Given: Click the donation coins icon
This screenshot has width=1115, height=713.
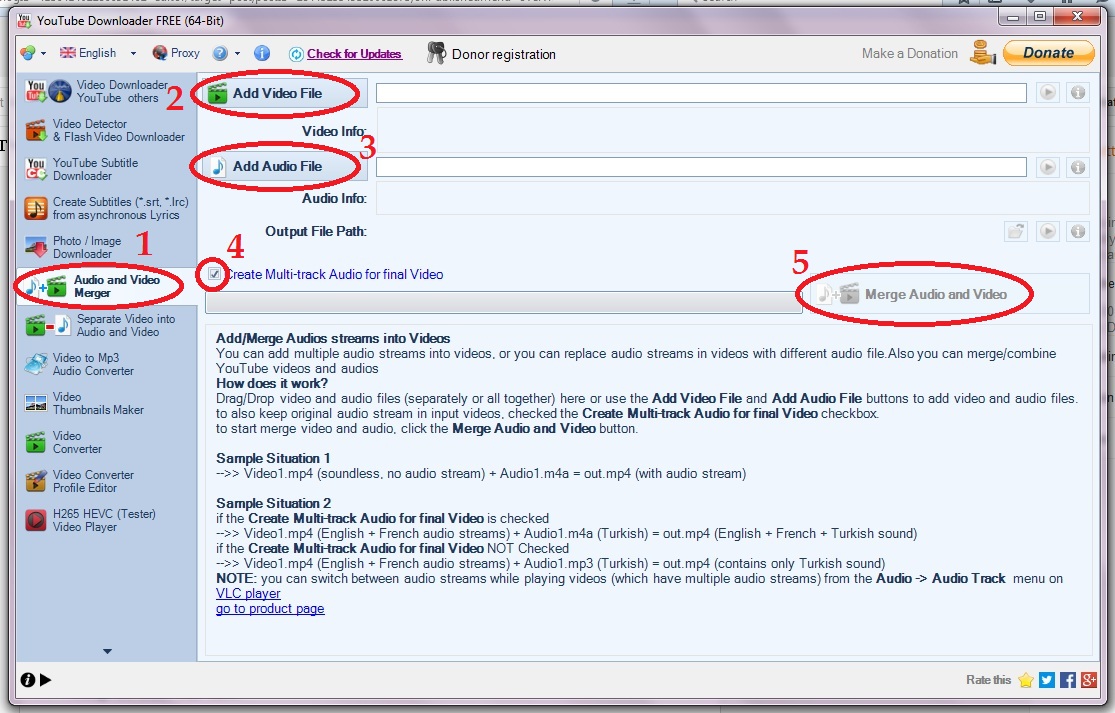Looking at the screenshot, I should [983, 53].
